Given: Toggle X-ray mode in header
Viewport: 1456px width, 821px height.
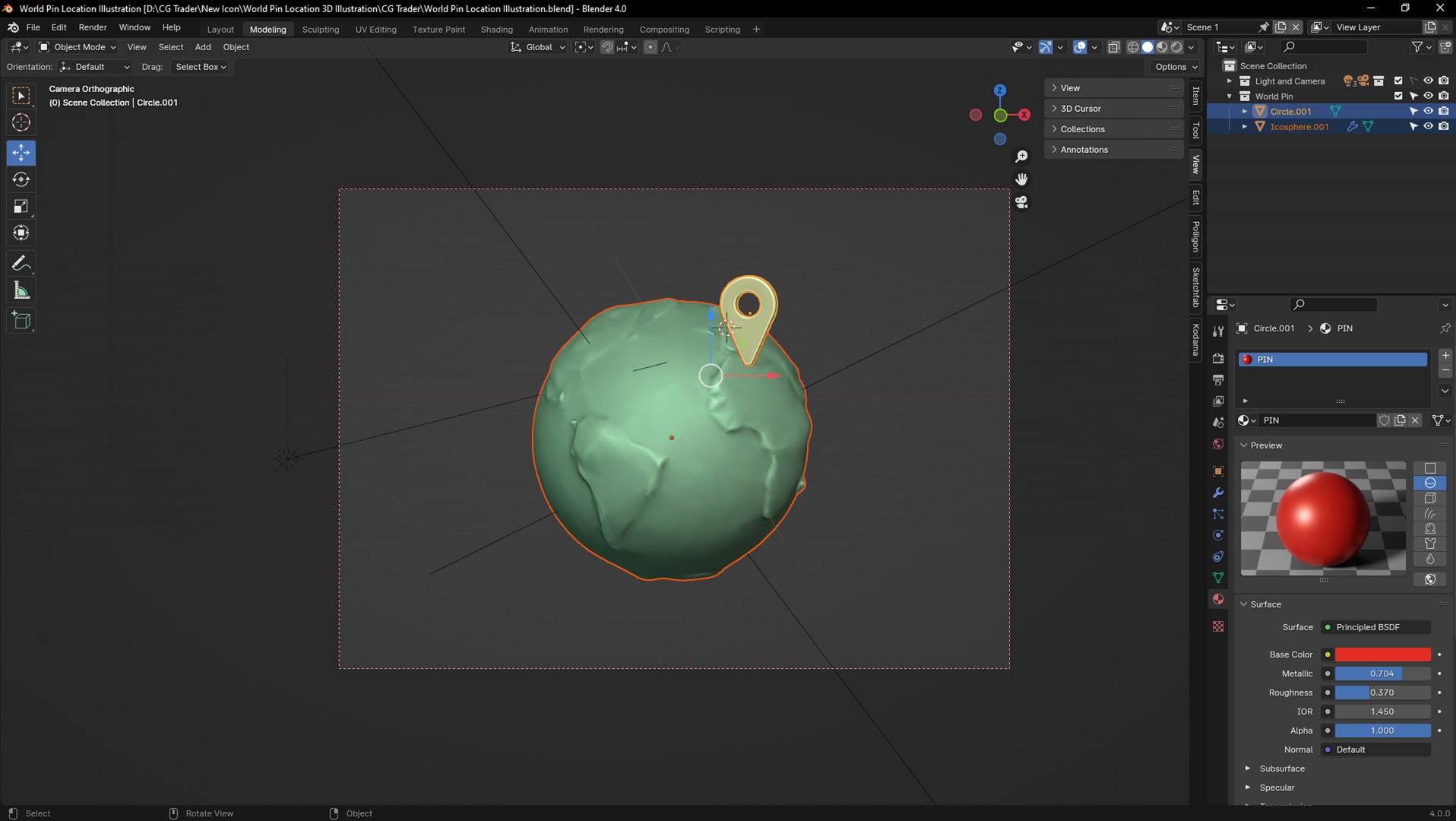Looking at the screenshot, I should click(x=1114, y=47).
